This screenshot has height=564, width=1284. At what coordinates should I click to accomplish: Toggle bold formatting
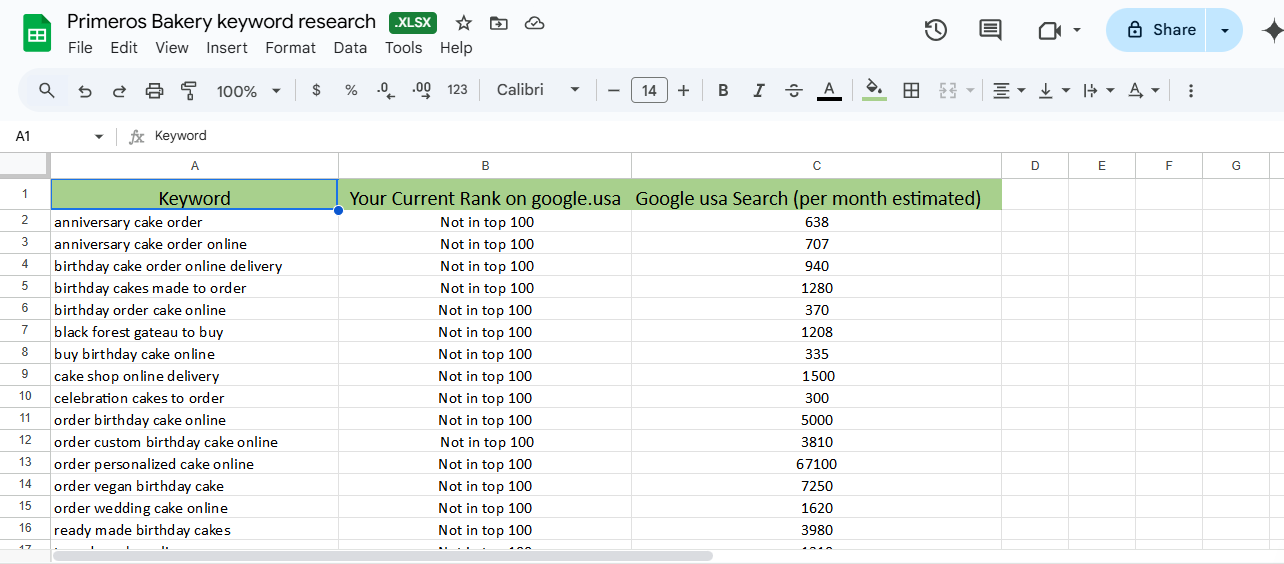click(723, 91)
